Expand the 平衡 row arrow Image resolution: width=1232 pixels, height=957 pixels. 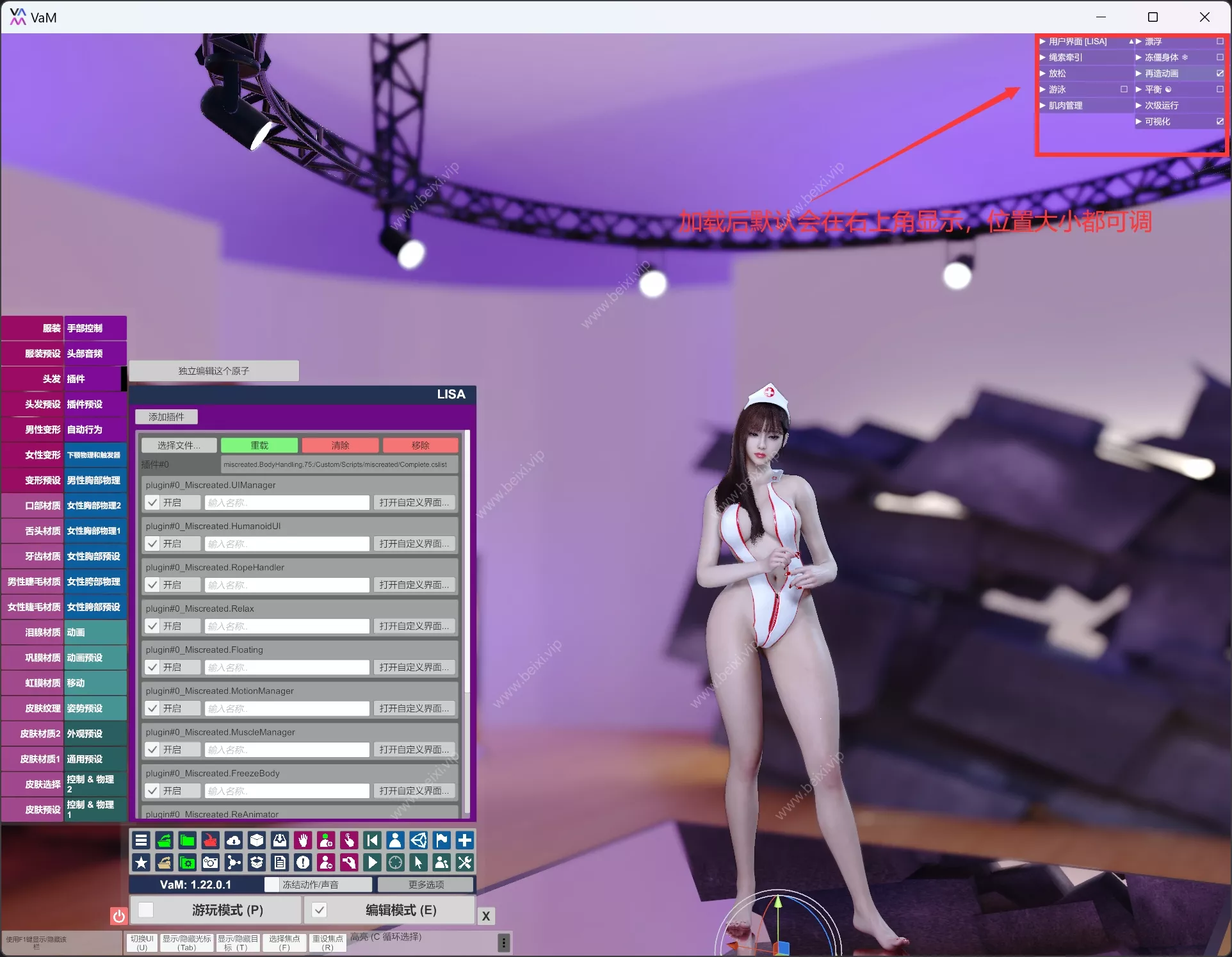(1139, 89)
